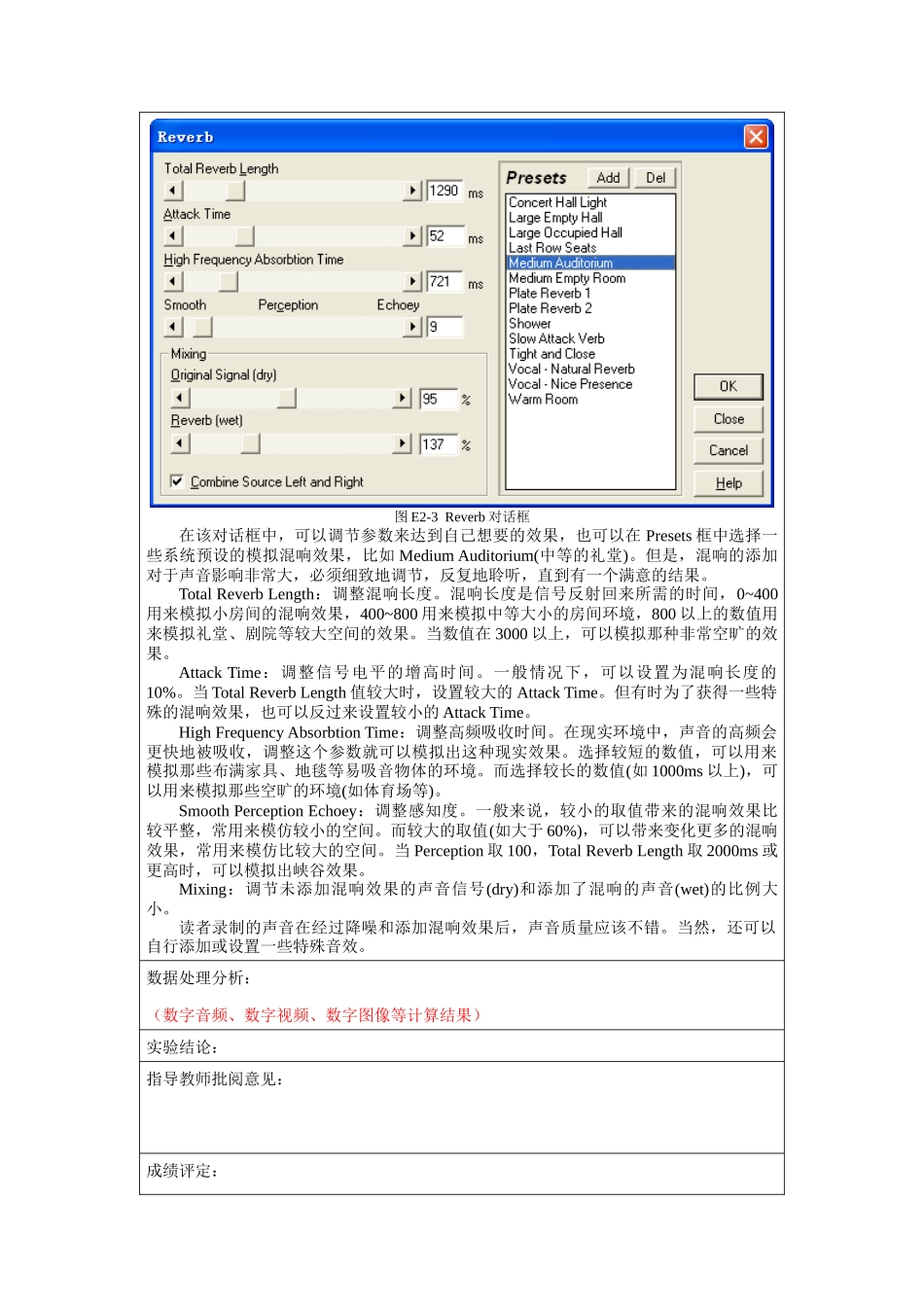Confirm with the OK button
The width and height of the screenshot is (924, 1307).
tap(729, 387)
